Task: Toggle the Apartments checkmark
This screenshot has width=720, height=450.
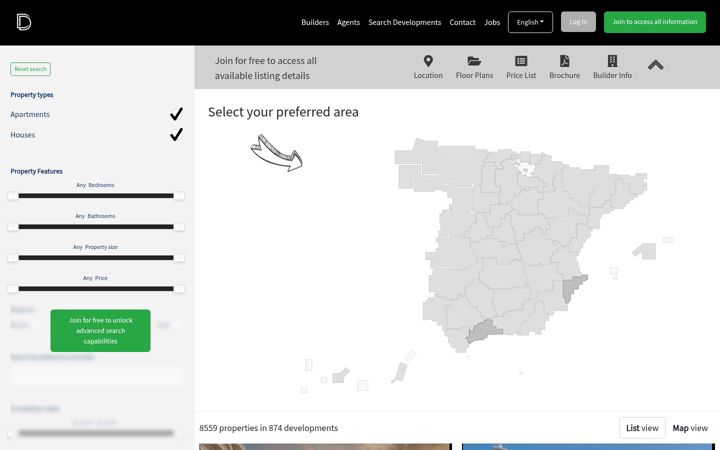Action: tap(176, 114)
